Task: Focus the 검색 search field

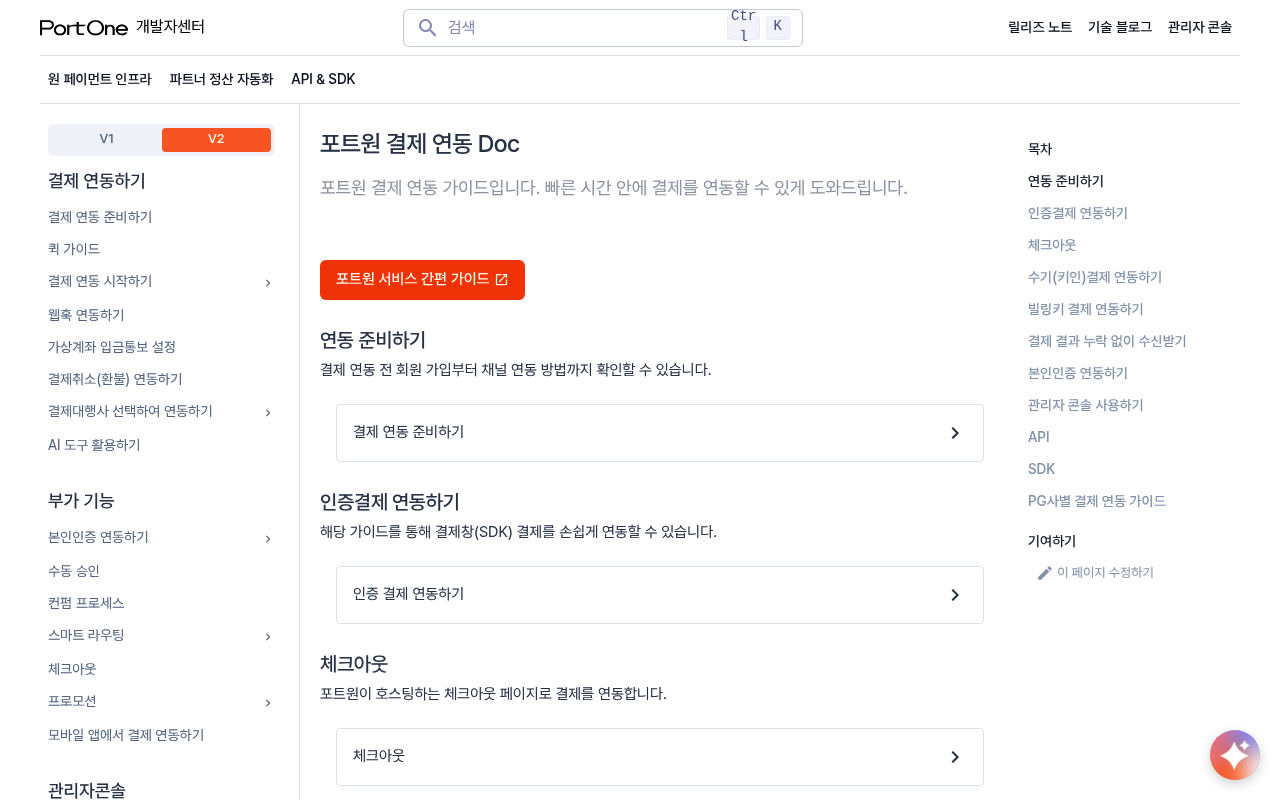Action: [602, 28]
